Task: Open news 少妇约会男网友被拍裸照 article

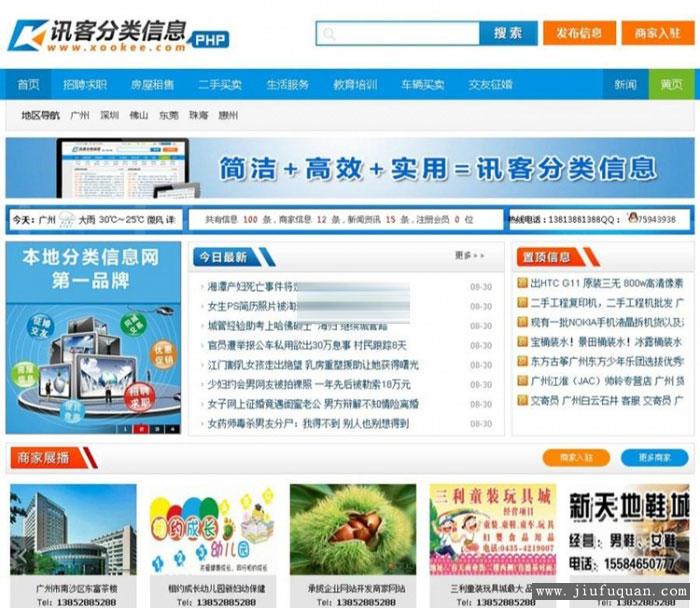Action: (309, 384)
